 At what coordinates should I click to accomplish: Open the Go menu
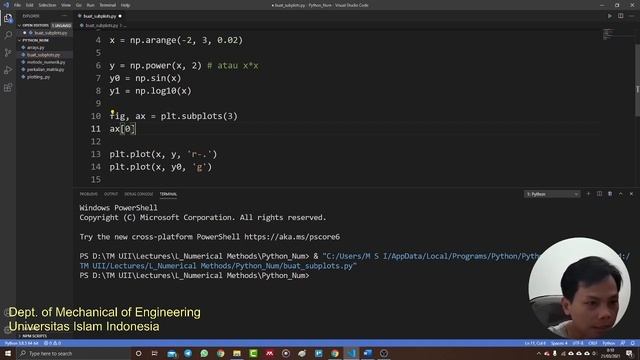[78, 5]
